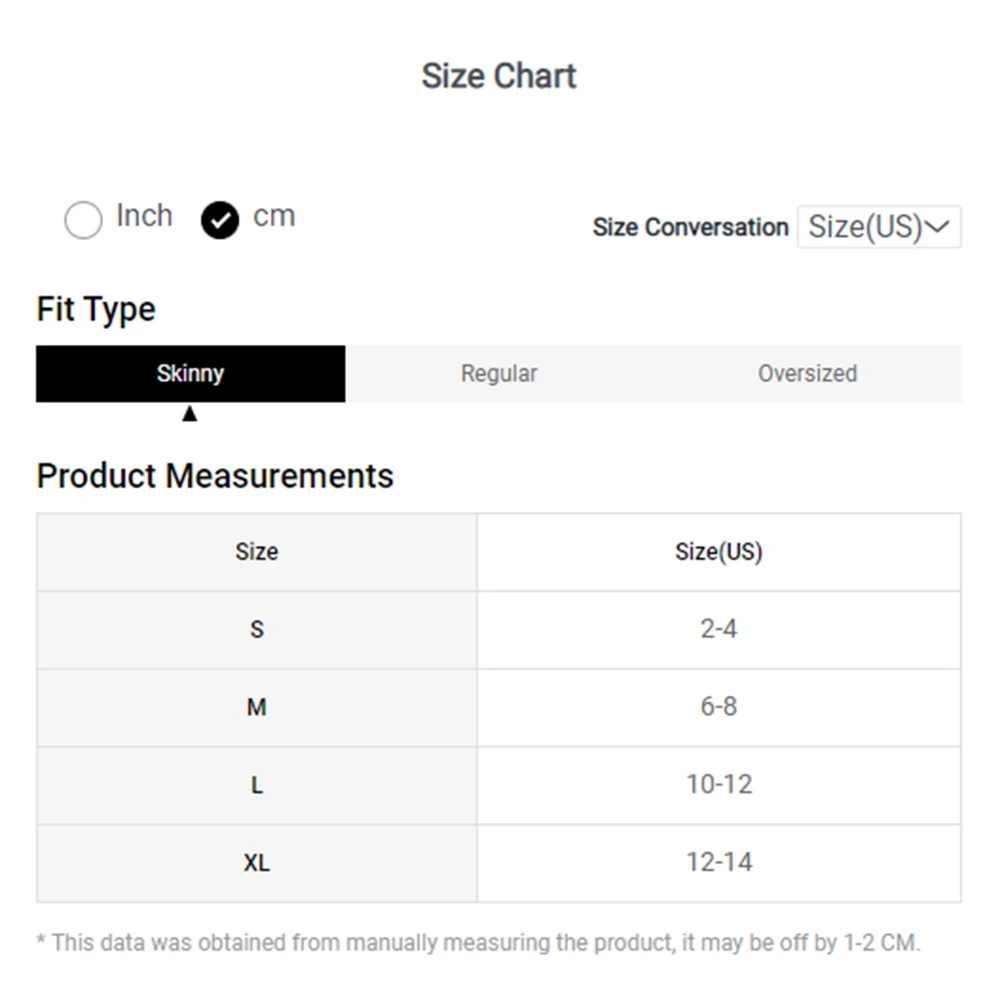Image resolution: width=1000 pixels, height=1000 pixels.
Task: Click the Size column header
Action: 257,552
